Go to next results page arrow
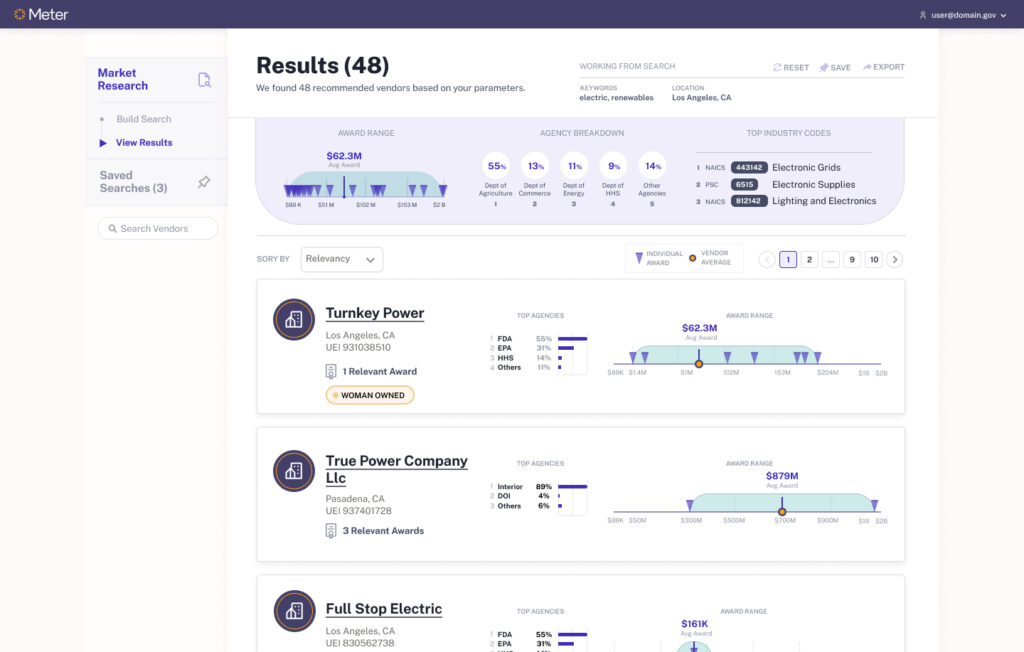 pyautogui.click(x=895, y=260)
